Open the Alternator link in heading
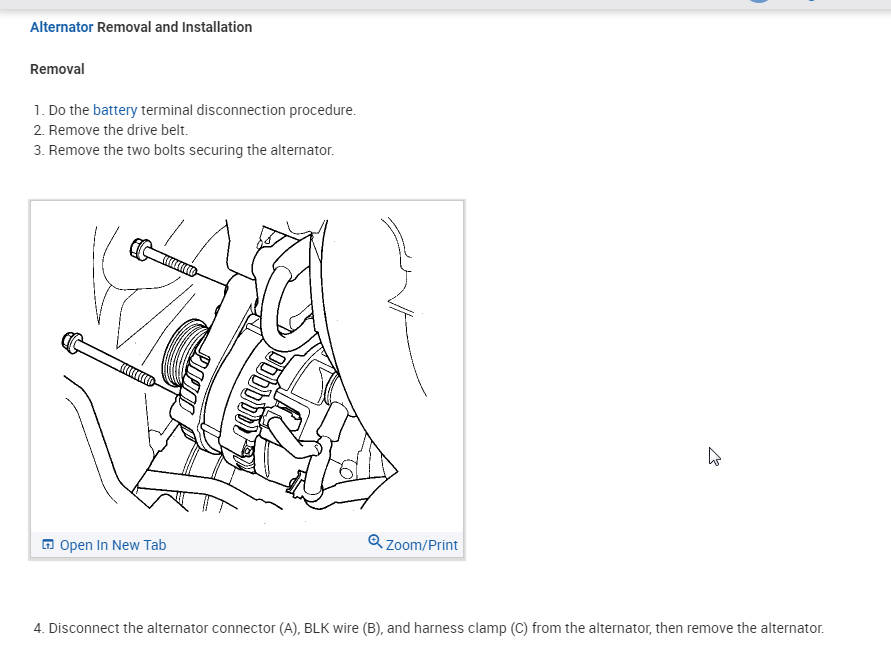 click(x=61, y=27)
